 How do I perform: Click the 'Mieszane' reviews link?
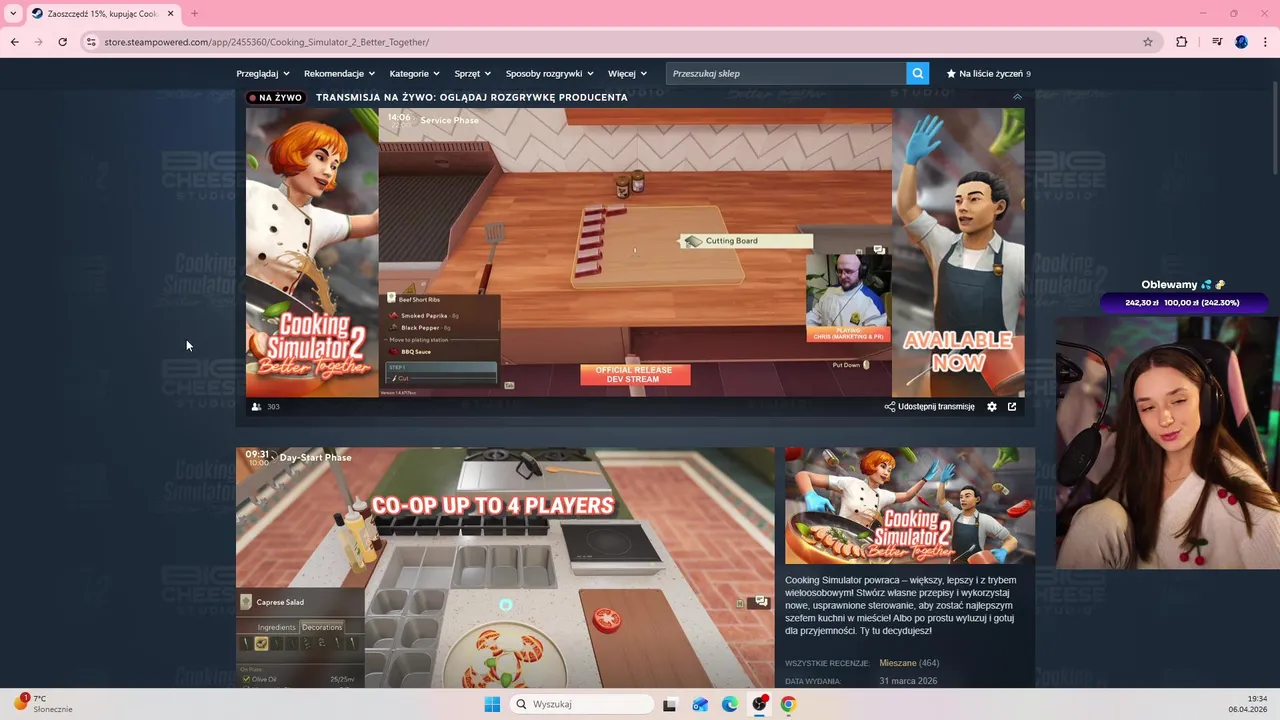coord(896,663)
